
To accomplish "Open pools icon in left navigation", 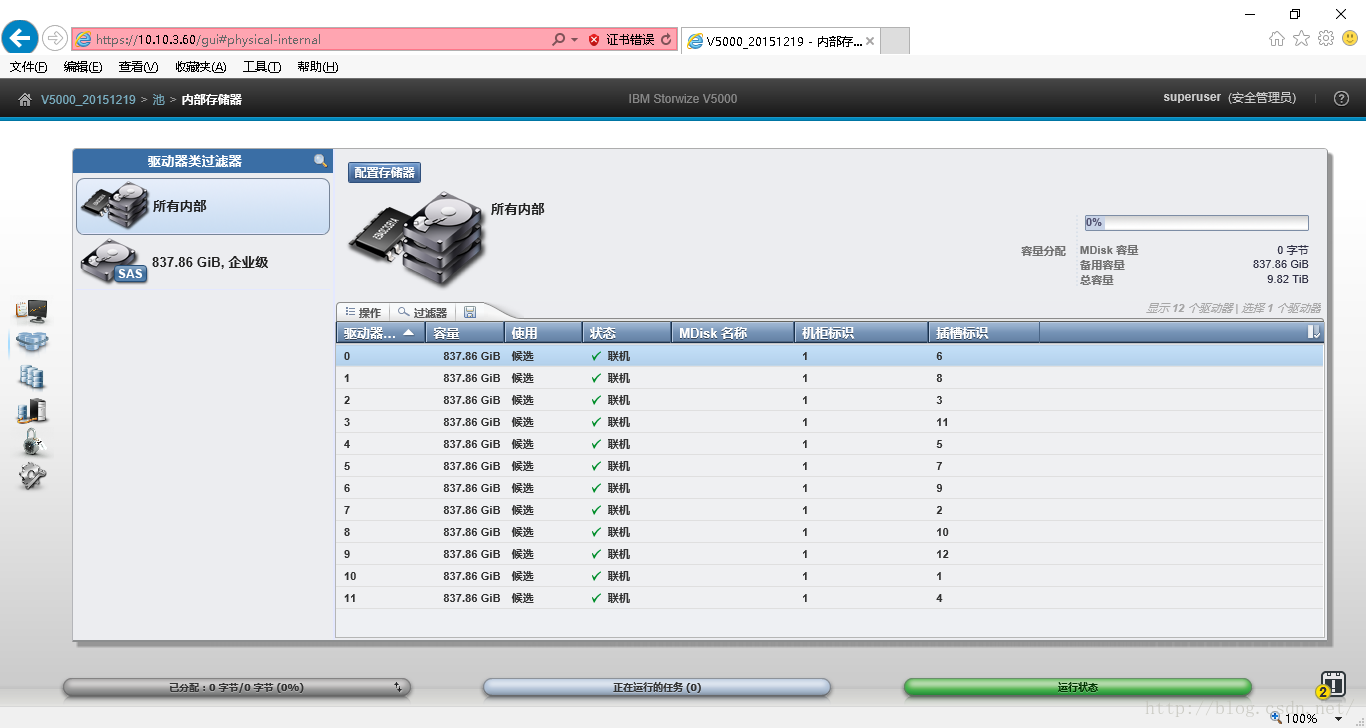I will [x=31, y=343].
